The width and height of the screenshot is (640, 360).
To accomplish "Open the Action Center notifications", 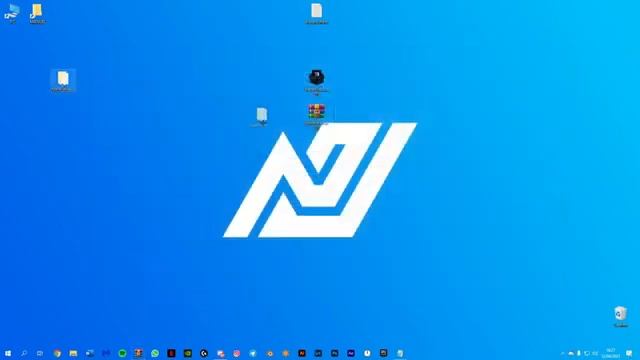I will pyautogui.click(x=629, y=353).
